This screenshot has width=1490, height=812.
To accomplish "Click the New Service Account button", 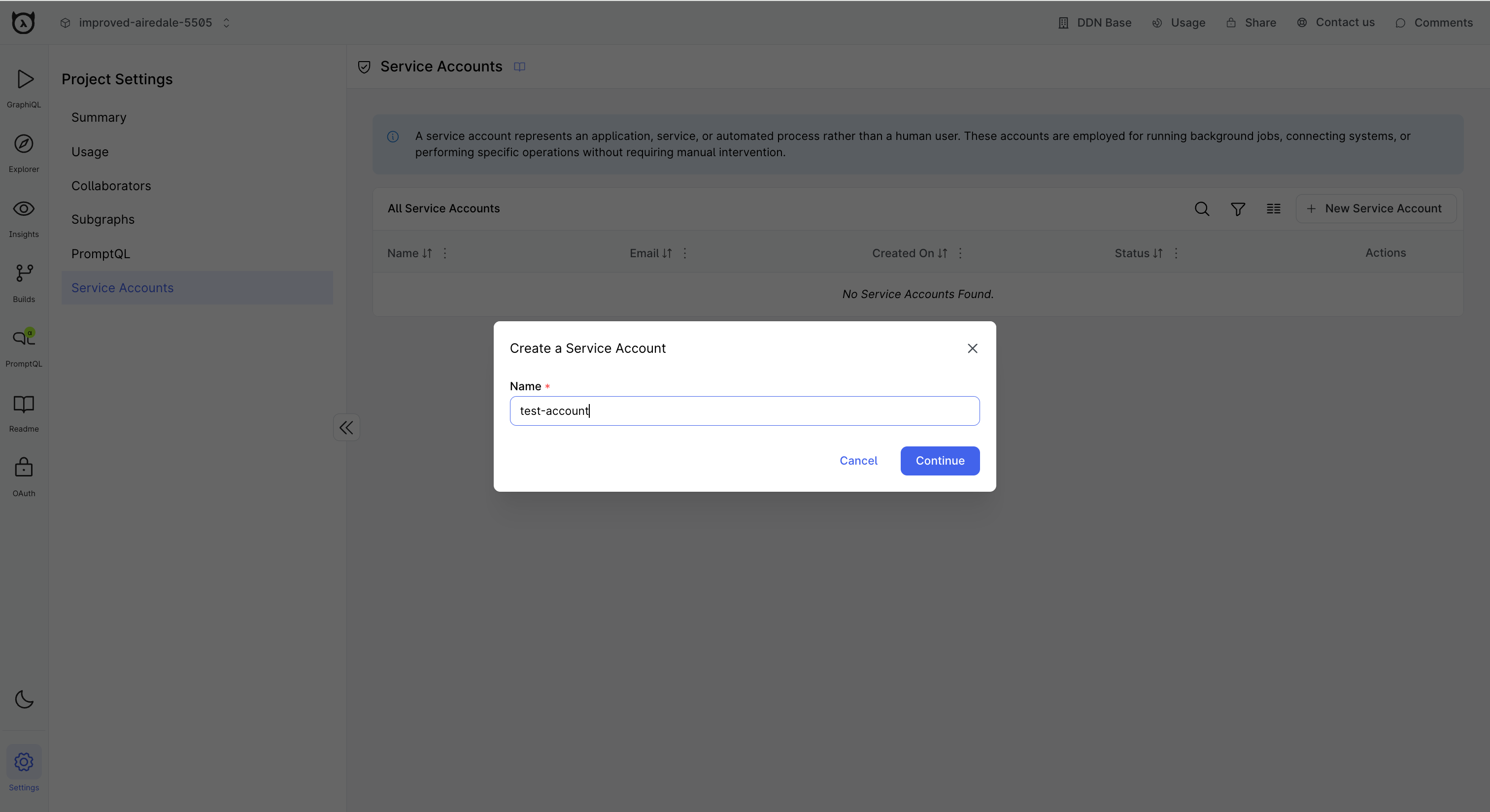I will 1377,209.
